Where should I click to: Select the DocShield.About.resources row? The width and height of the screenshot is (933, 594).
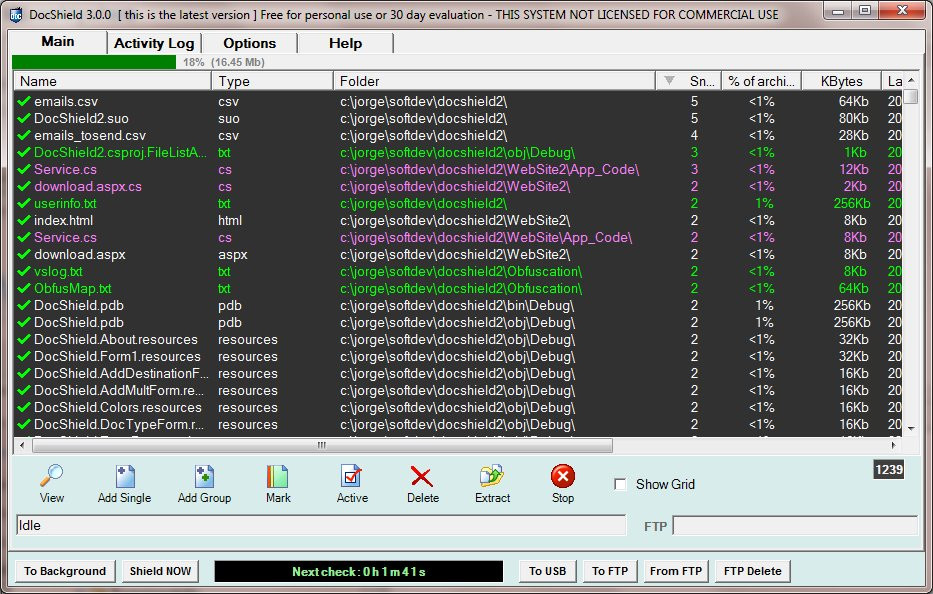tap(458, 340)
